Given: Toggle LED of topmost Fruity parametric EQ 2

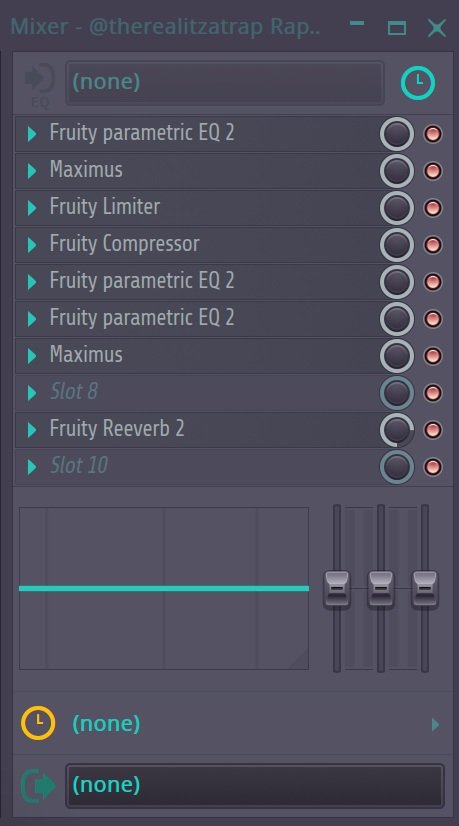Looking at the screenshot, I should click(x=433, y=134).
